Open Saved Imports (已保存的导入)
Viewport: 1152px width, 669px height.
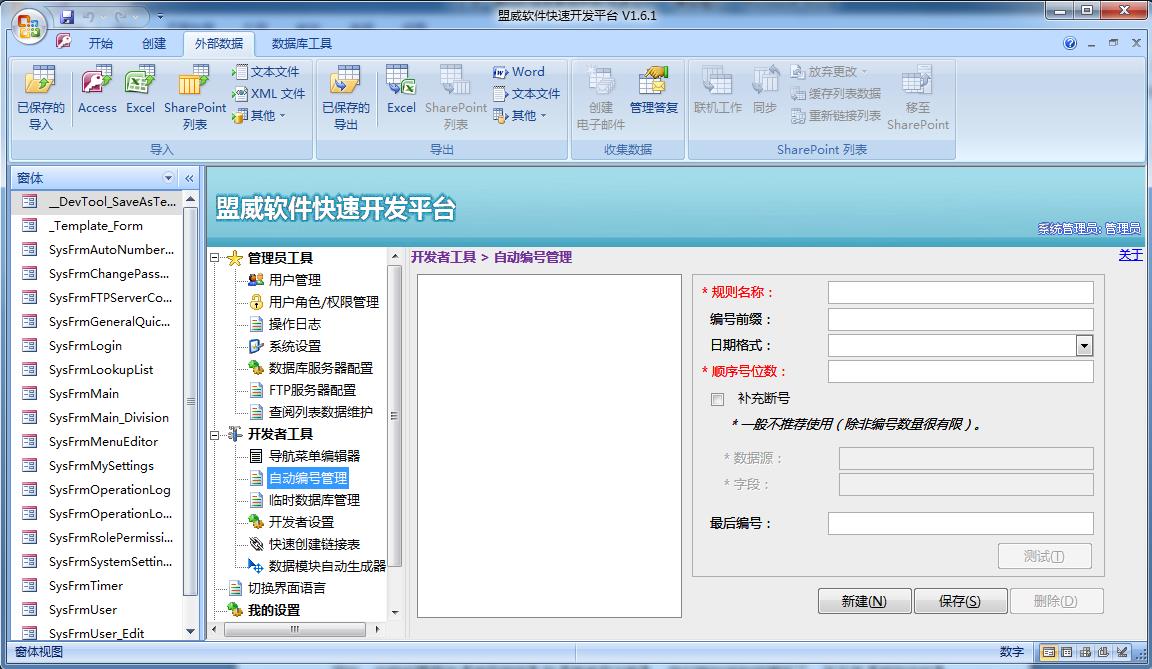click(x=41, y=98)
